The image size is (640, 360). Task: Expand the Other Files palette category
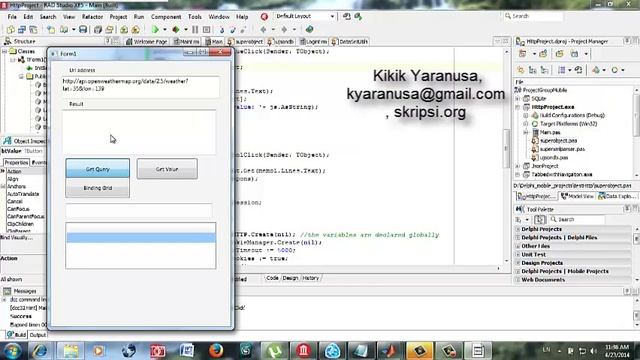pos(518,246)
